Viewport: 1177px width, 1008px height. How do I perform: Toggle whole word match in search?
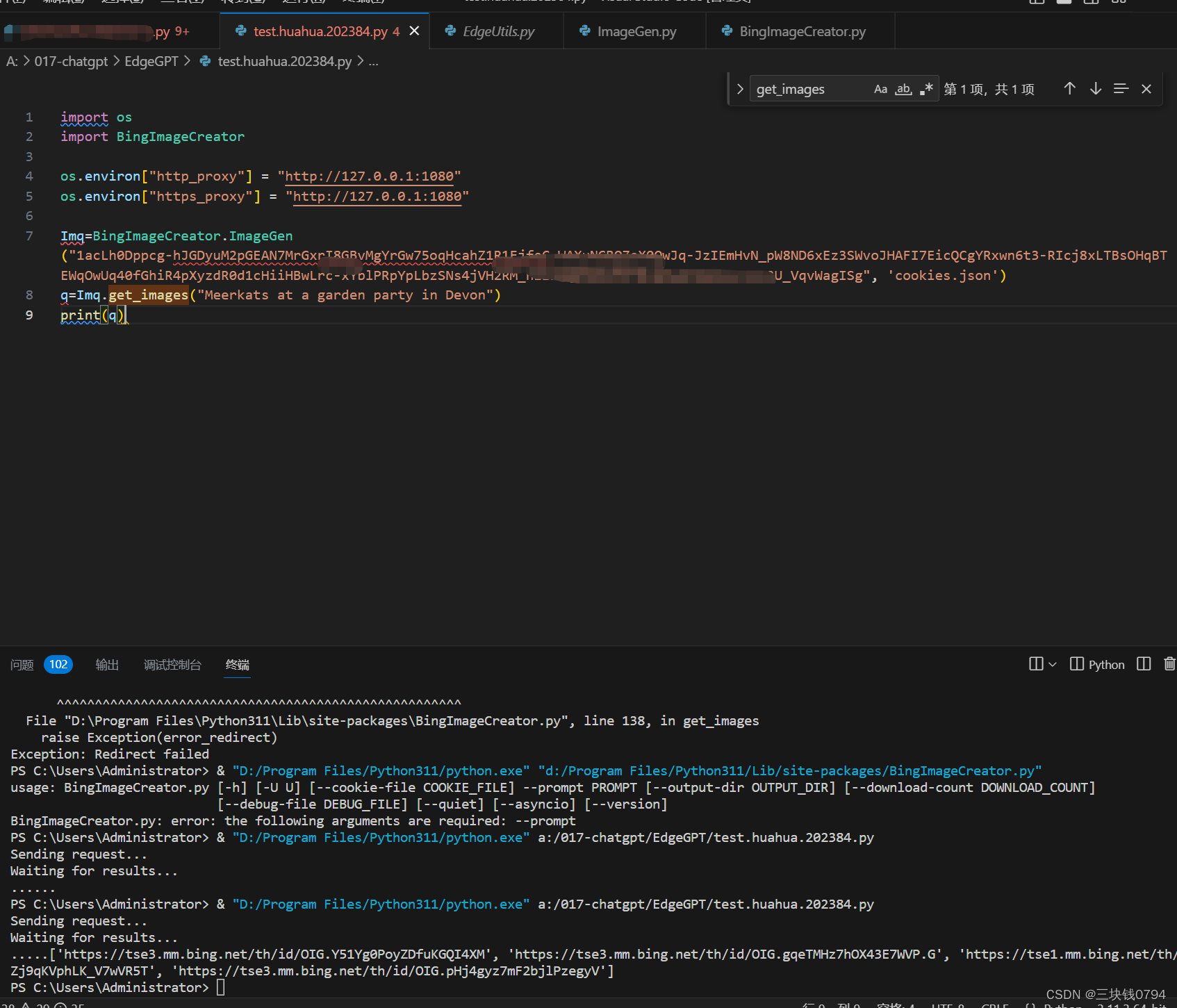[x=903, y=89]
